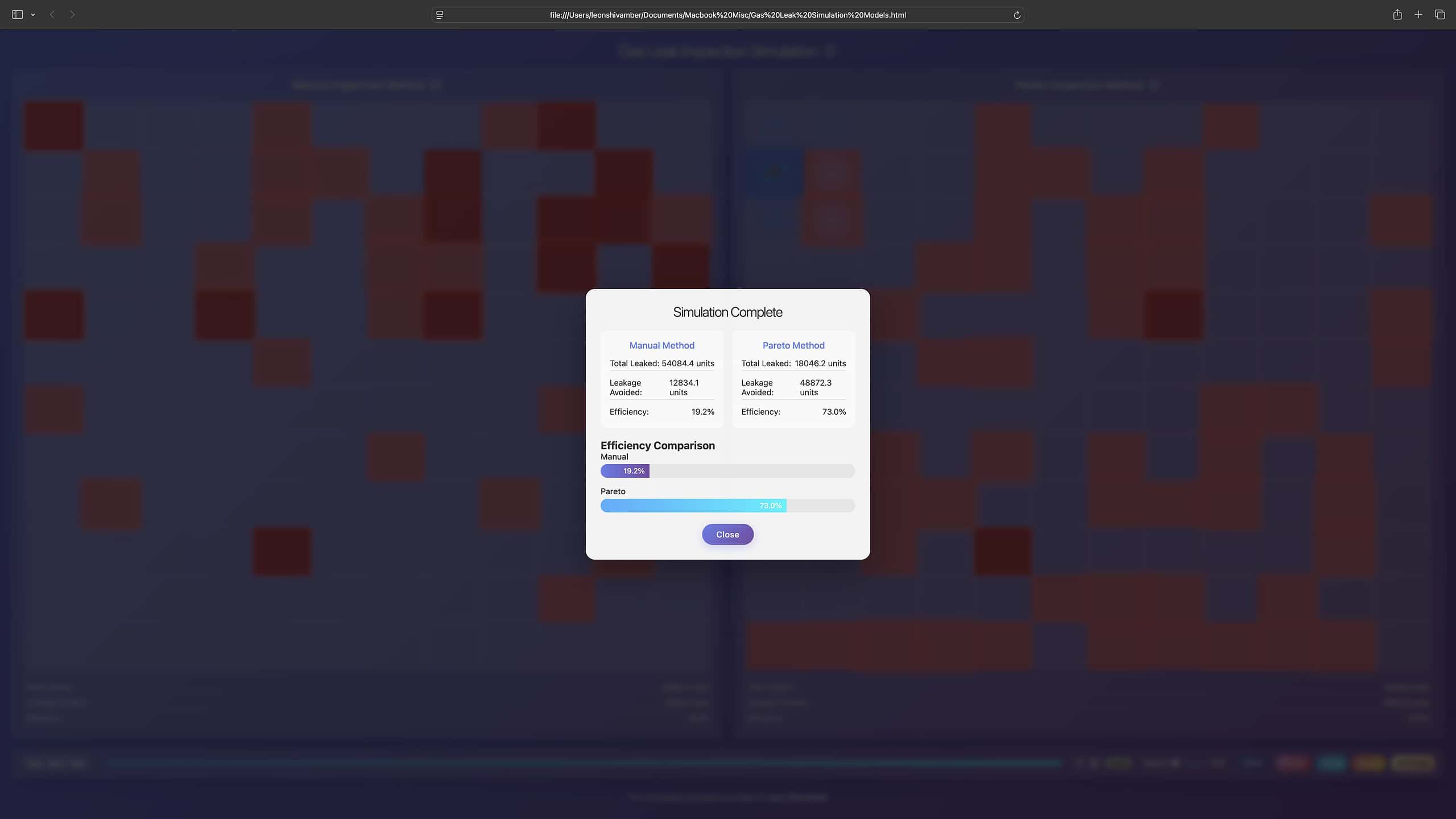Click the Pareto Method heading
The image size is (1456, 819).
click(x=793, y=345)
